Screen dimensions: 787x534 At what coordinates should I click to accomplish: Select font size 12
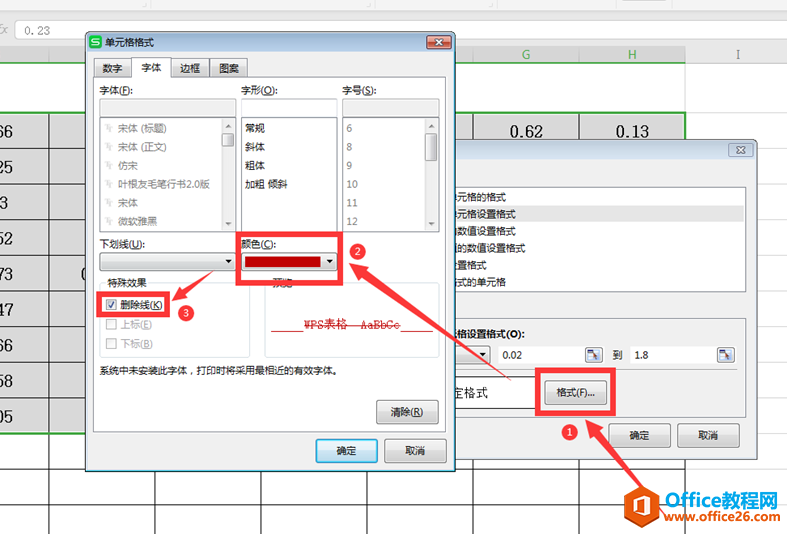352,221
